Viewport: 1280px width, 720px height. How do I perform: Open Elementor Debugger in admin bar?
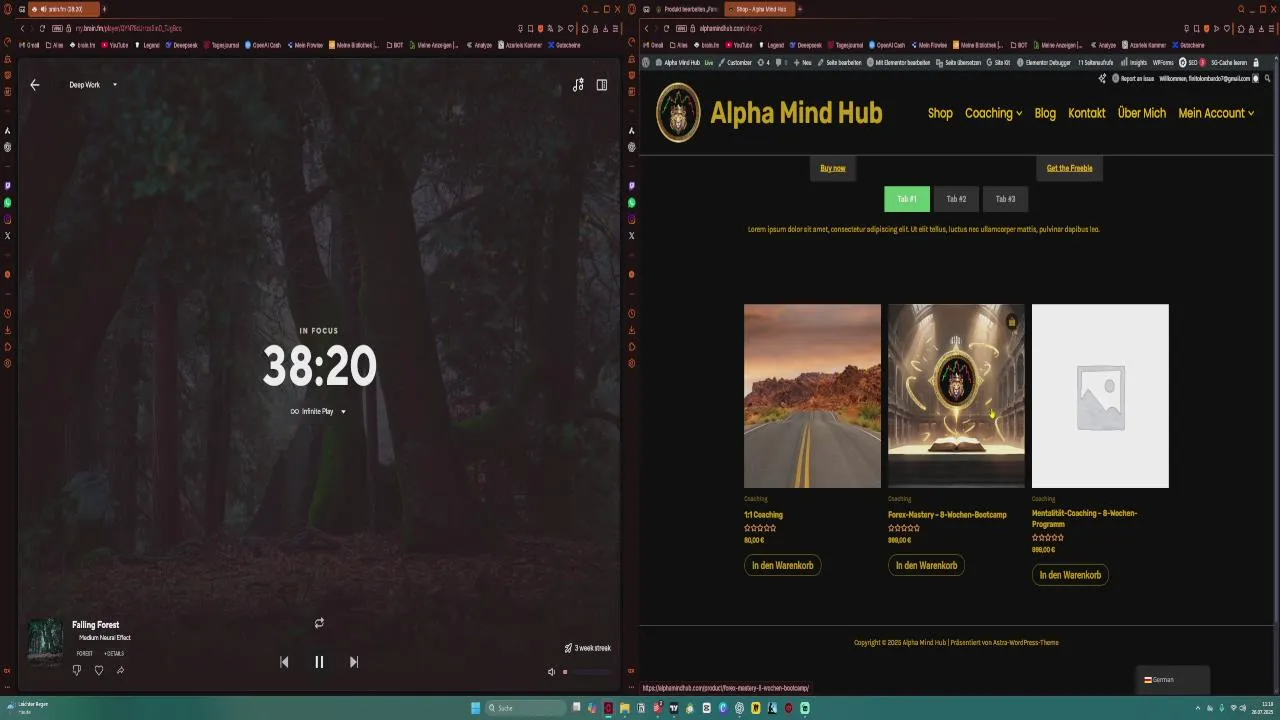tap(1042, 62)
